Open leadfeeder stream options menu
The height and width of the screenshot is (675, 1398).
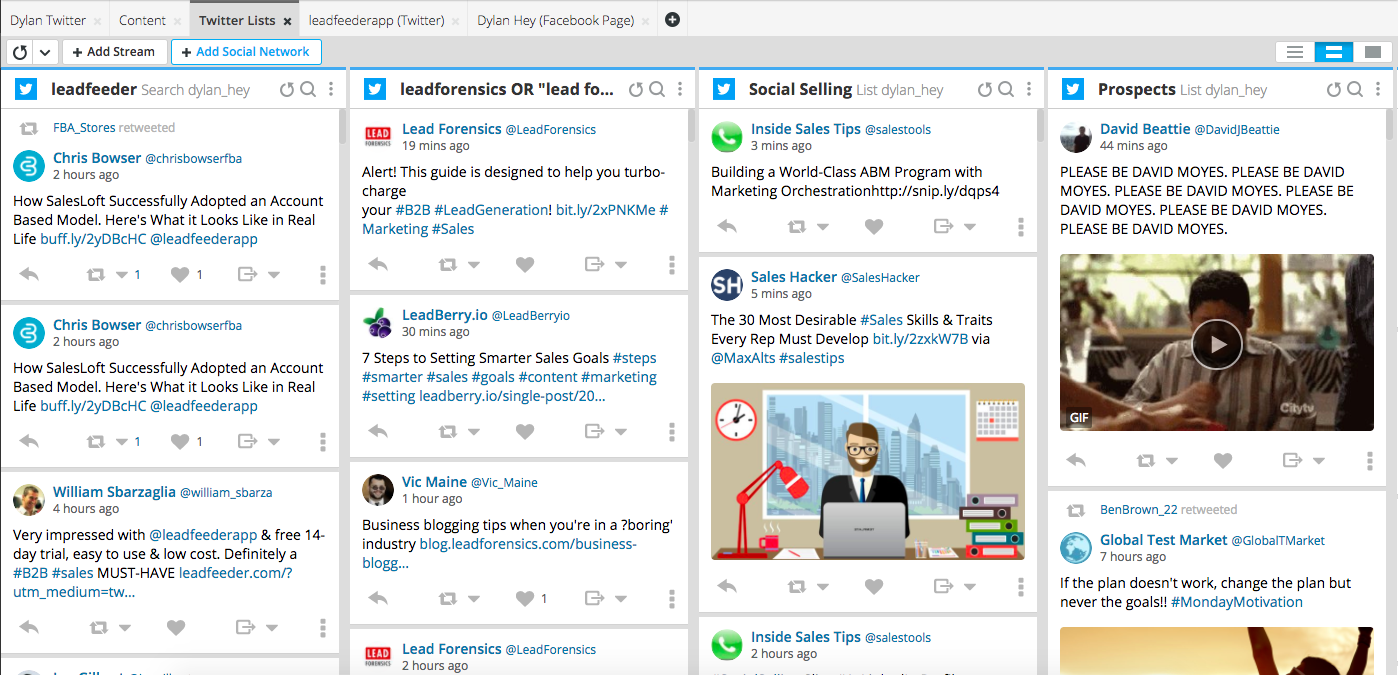coord(331,90)
